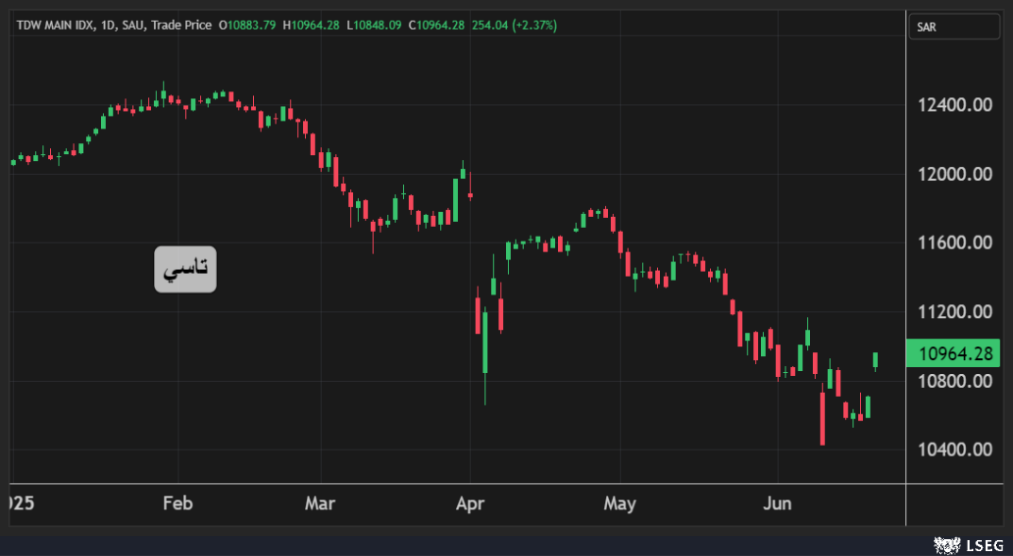The height and width of the screenshot is (556, 1013).
Task: Click the green 10964.28 current price tag
Action: [953, 353]
